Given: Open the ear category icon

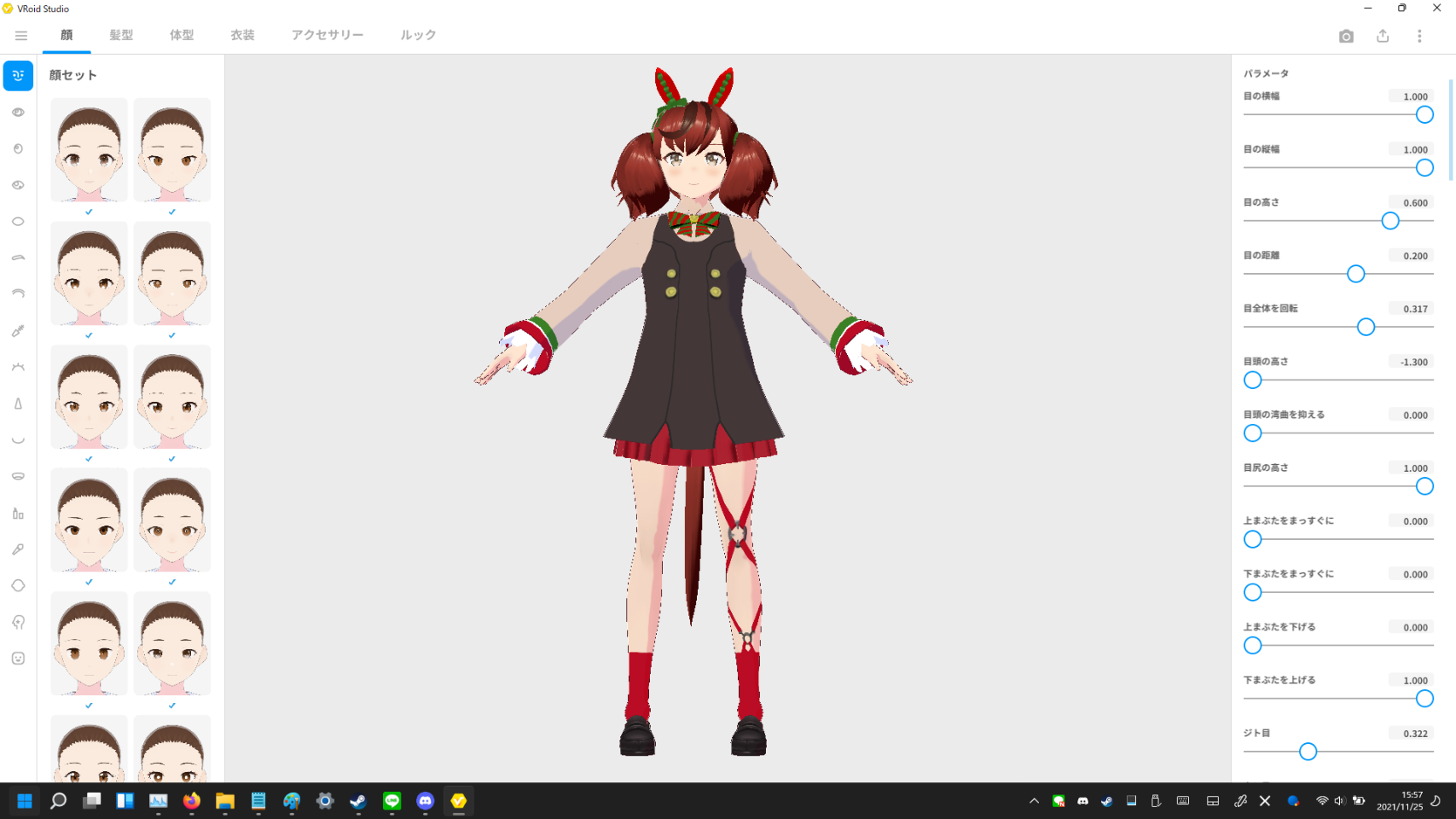Looking at the screenshot, I should tap(18, 622).
